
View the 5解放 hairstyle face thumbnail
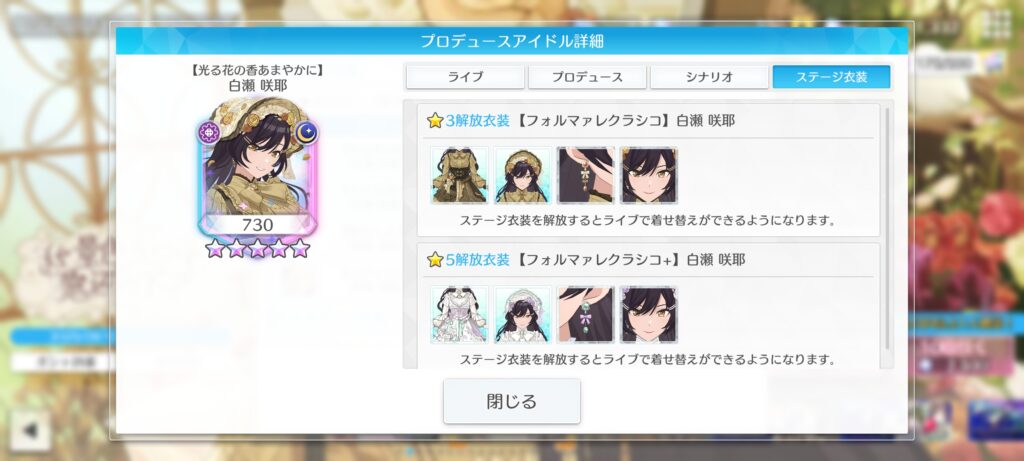(x=648, y=315)
